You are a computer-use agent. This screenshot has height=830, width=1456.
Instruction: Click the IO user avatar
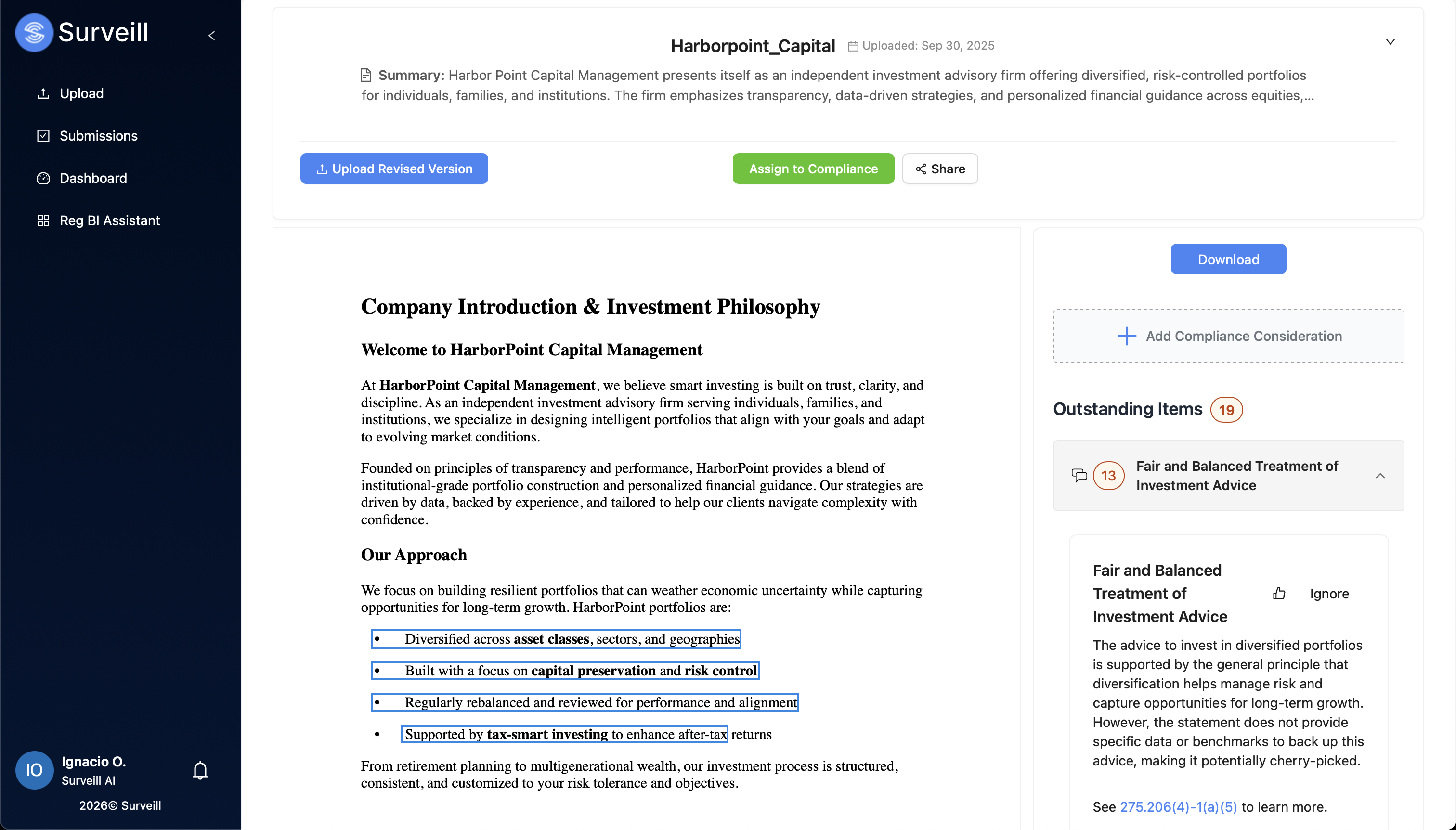[34, 770]
